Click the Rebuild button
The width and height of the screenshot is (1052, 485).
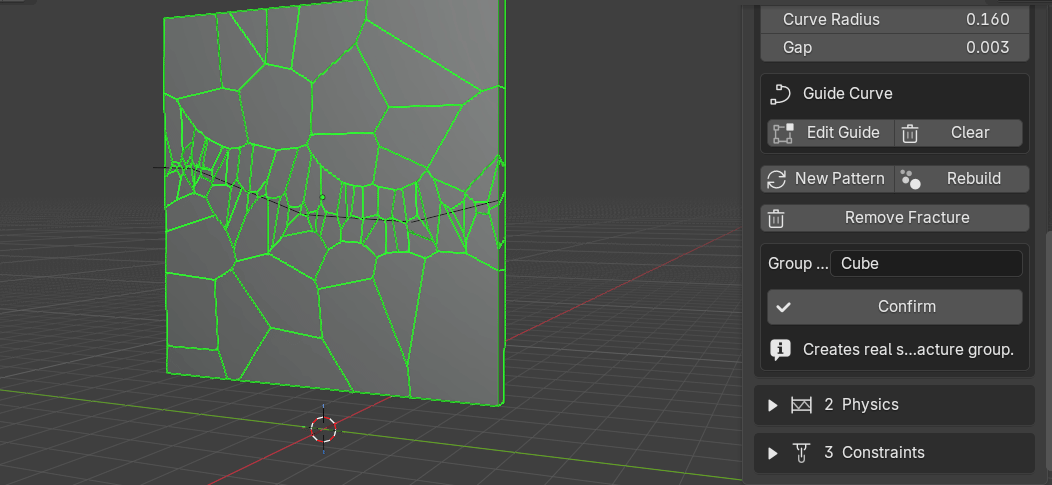point(962,179)
